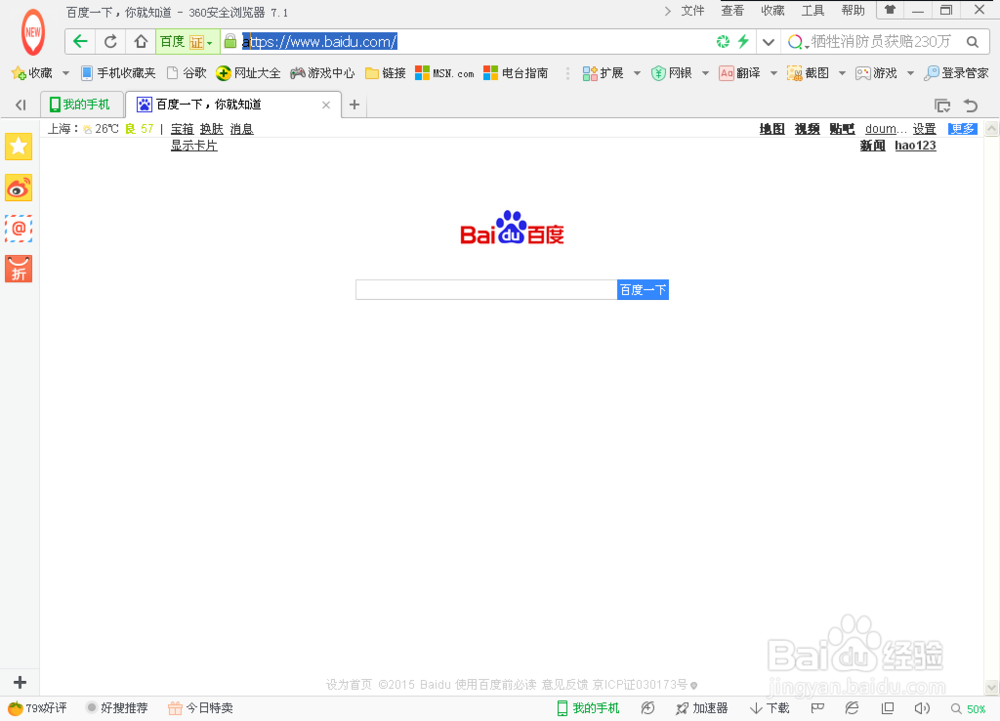
Task: Click the search magnifier in search box
Action: 972,41
